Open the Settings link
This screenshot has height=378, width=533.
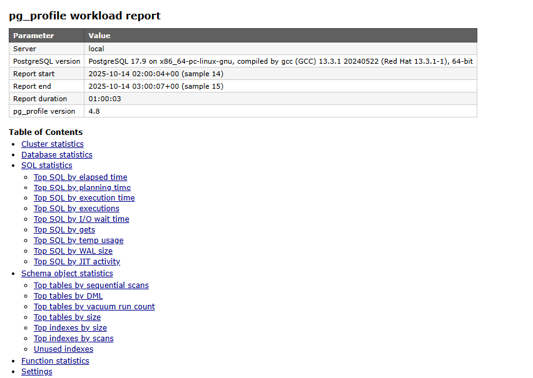(x=37, y=372)
